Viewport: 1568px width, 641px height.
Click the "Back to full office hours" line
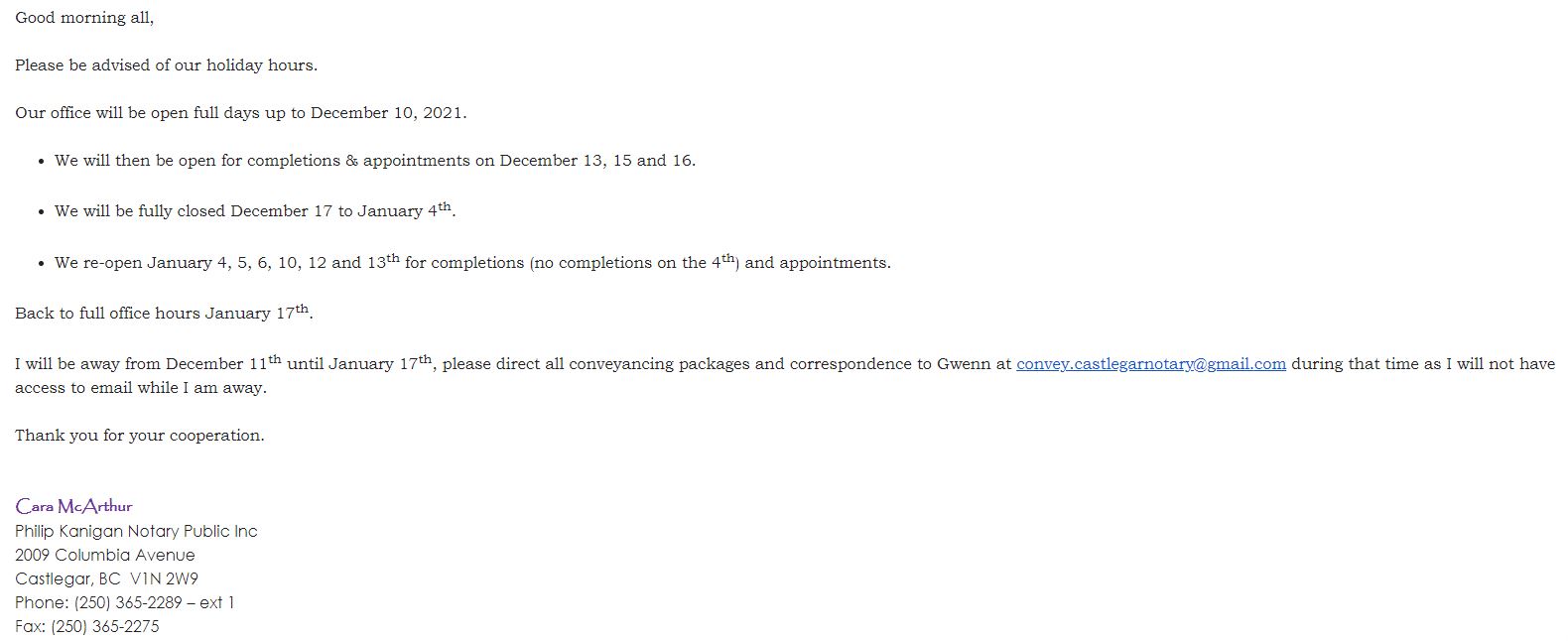coord(164,313)
